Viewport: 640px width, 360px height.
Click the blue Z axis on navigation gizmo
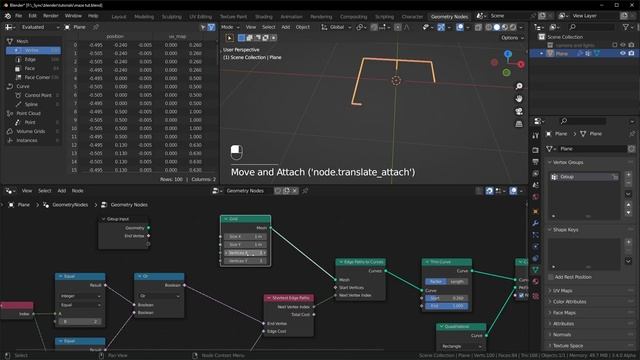(x=508, y=54)
